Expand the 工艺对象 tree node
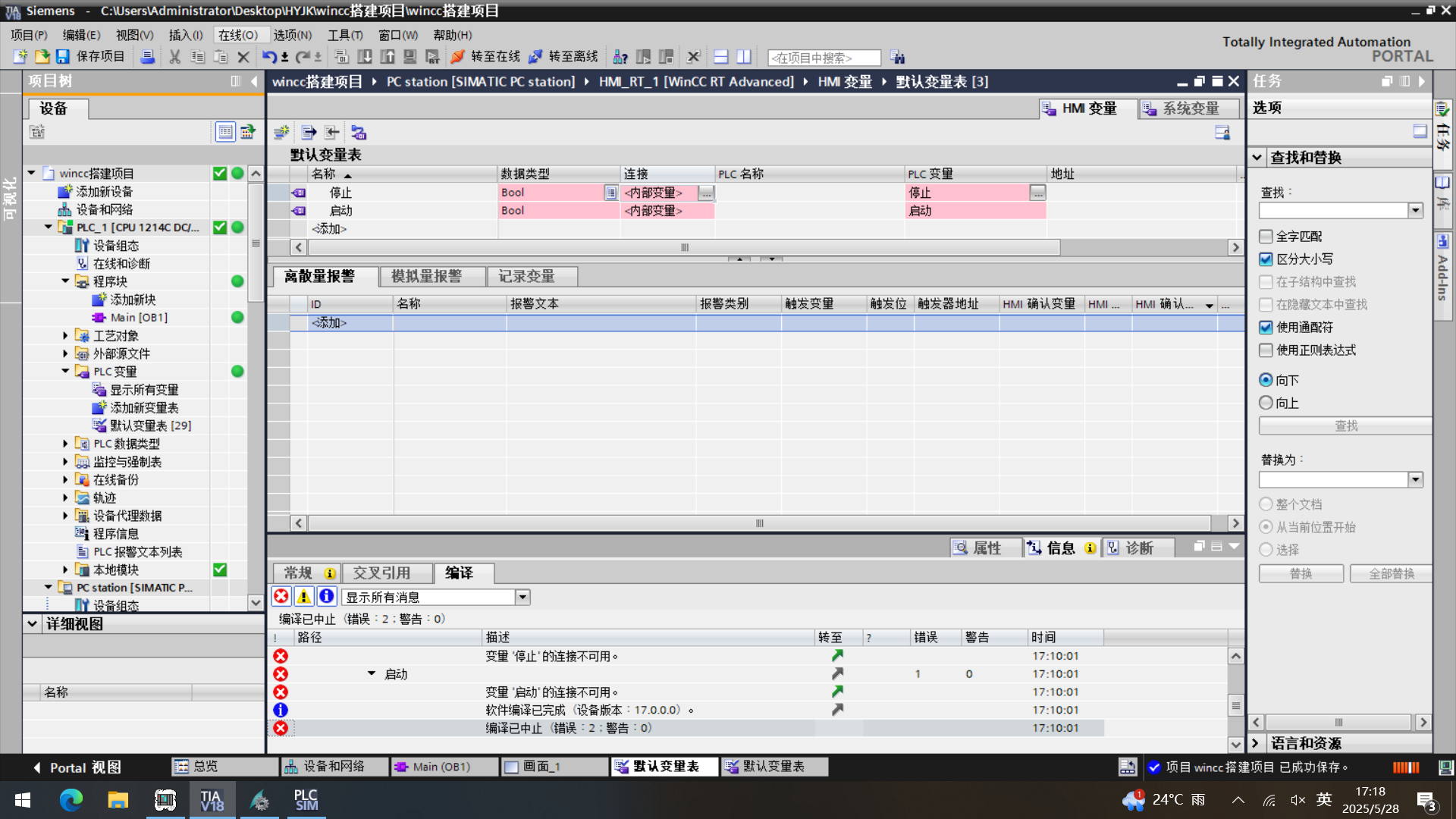1456x819 pixels. coord(65,335)
